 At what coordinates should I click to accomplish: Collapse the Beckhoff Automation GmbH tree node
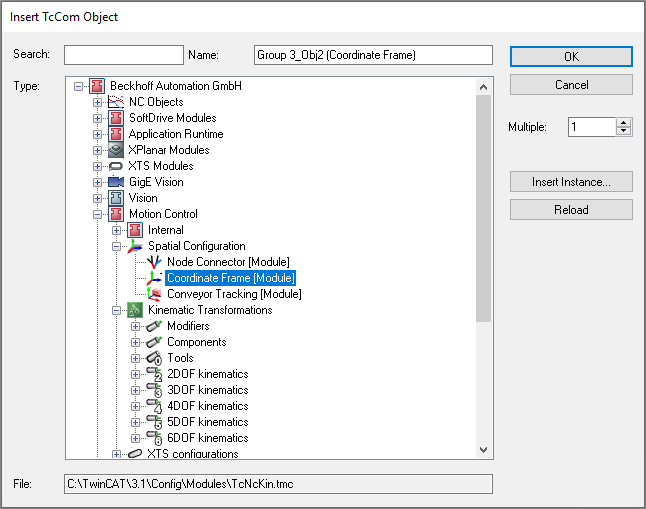point(78,86)
